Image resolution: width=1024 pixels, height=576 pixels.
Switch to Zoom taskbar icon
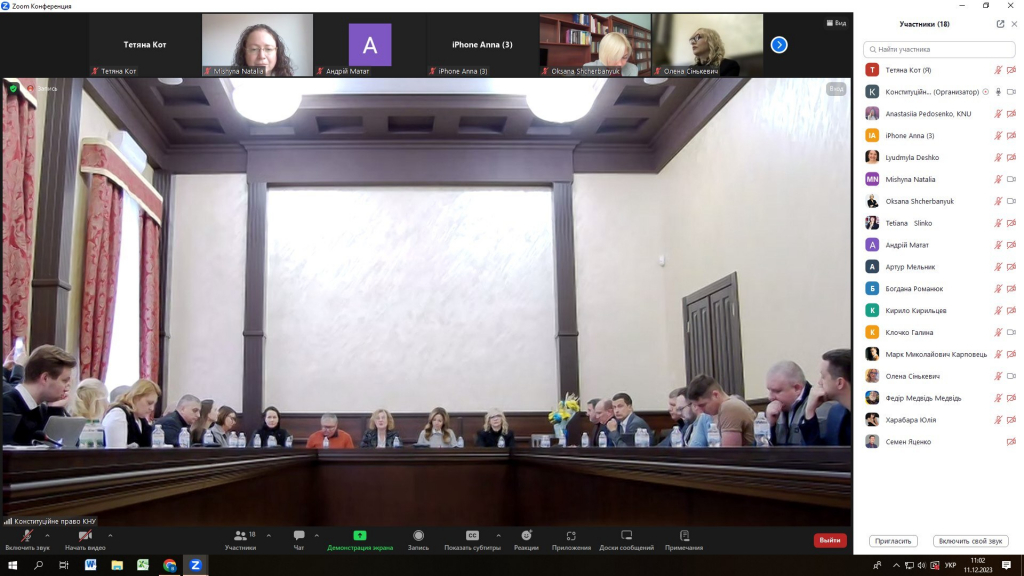[x=195, y=565]
